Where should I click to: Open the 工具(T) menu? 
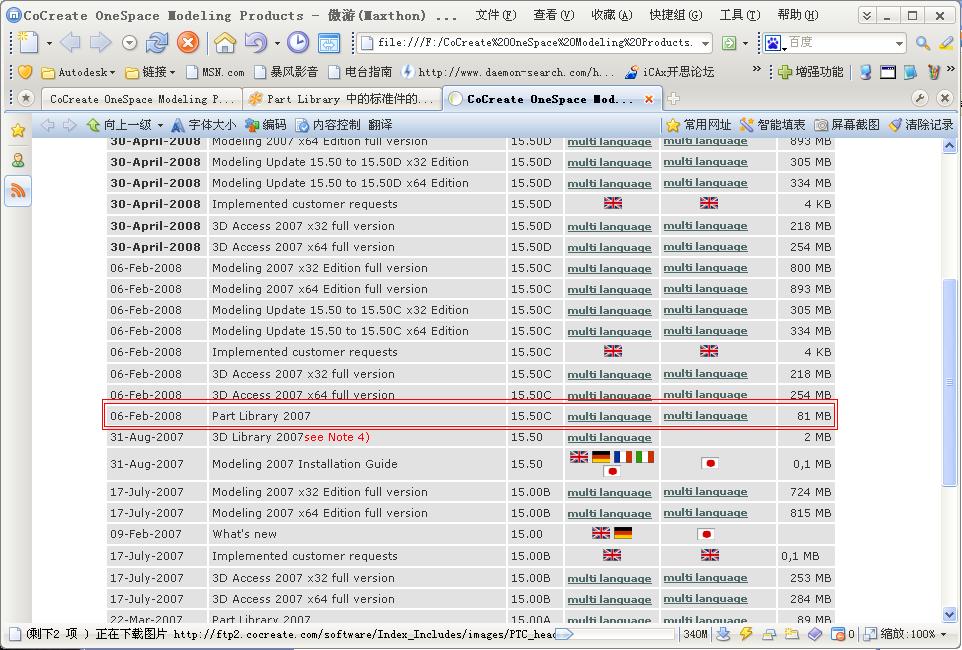point(739,15)
